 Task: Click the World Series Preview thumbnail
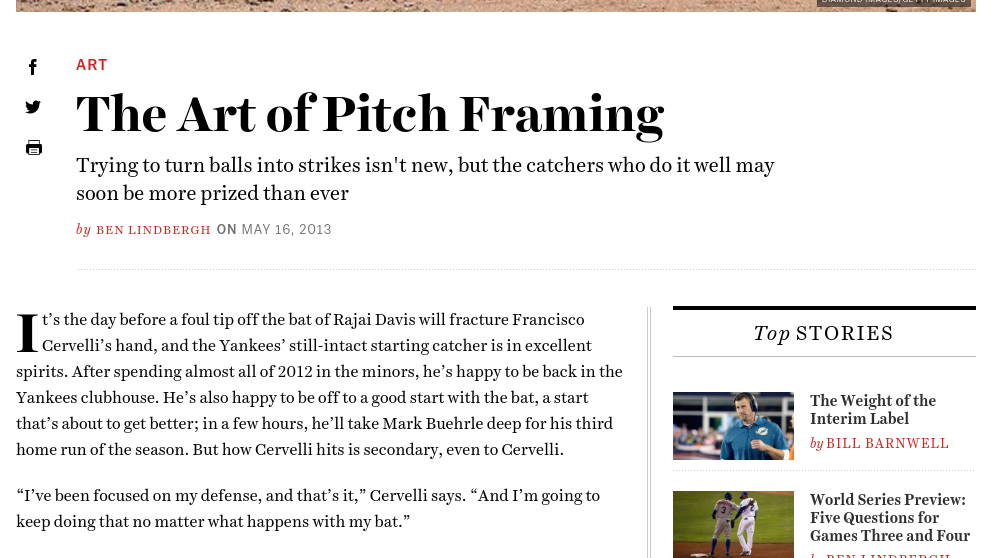[x=733, y=524]
